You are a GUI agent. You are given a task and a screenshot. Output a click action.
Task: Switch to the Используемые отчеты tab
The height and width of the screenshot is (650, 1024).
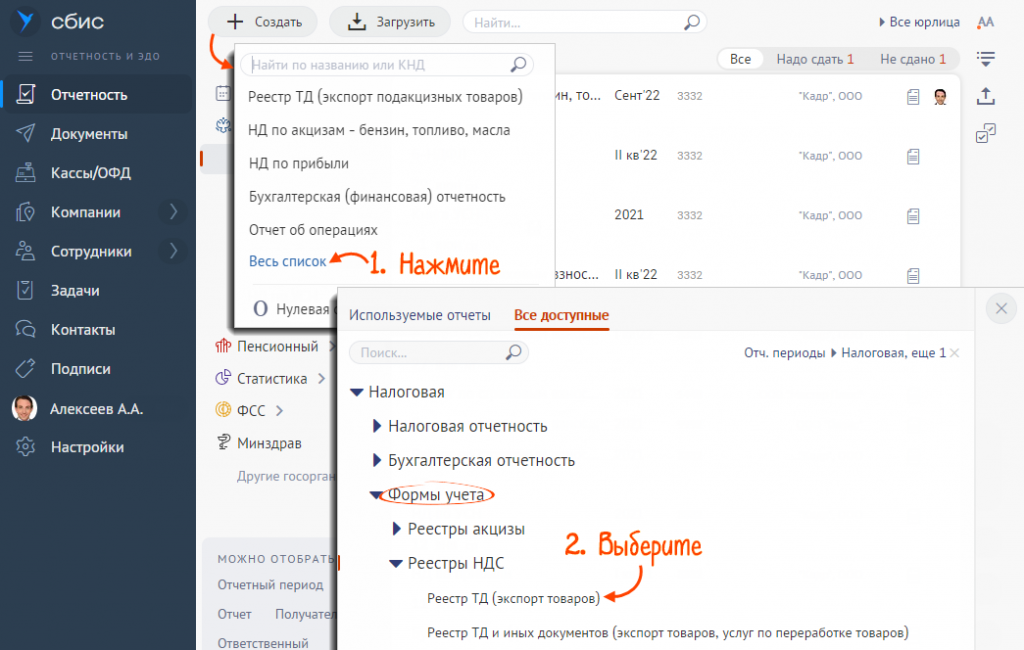click(420, 315)
